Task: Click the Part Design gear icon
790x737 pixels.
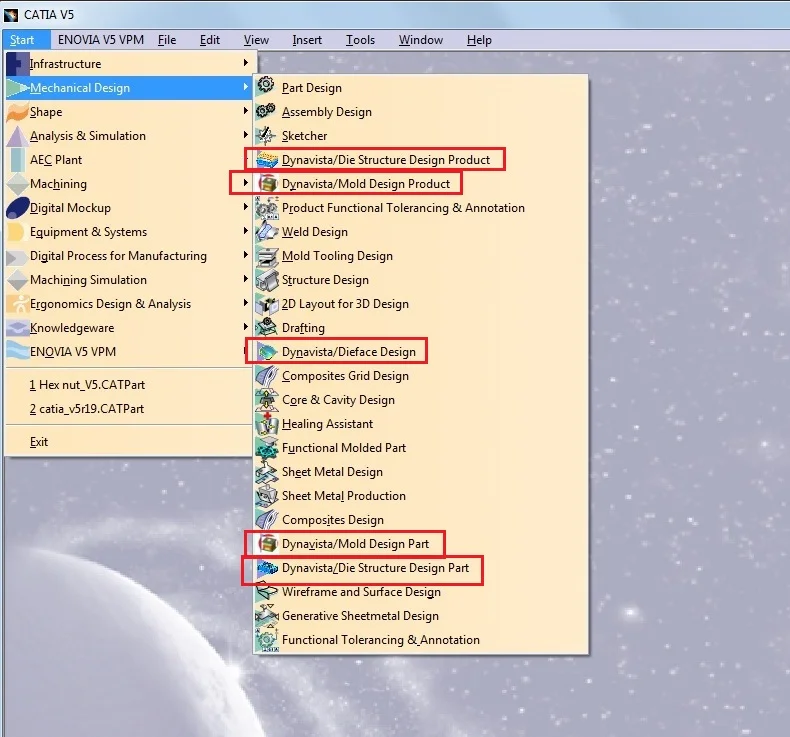Action: 266,86
